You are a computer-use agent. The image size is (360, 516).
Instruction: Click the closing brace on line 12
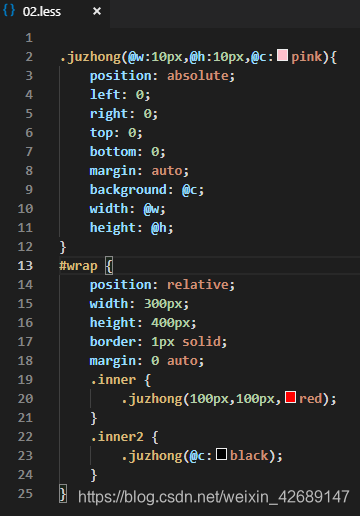click(63, 247)
